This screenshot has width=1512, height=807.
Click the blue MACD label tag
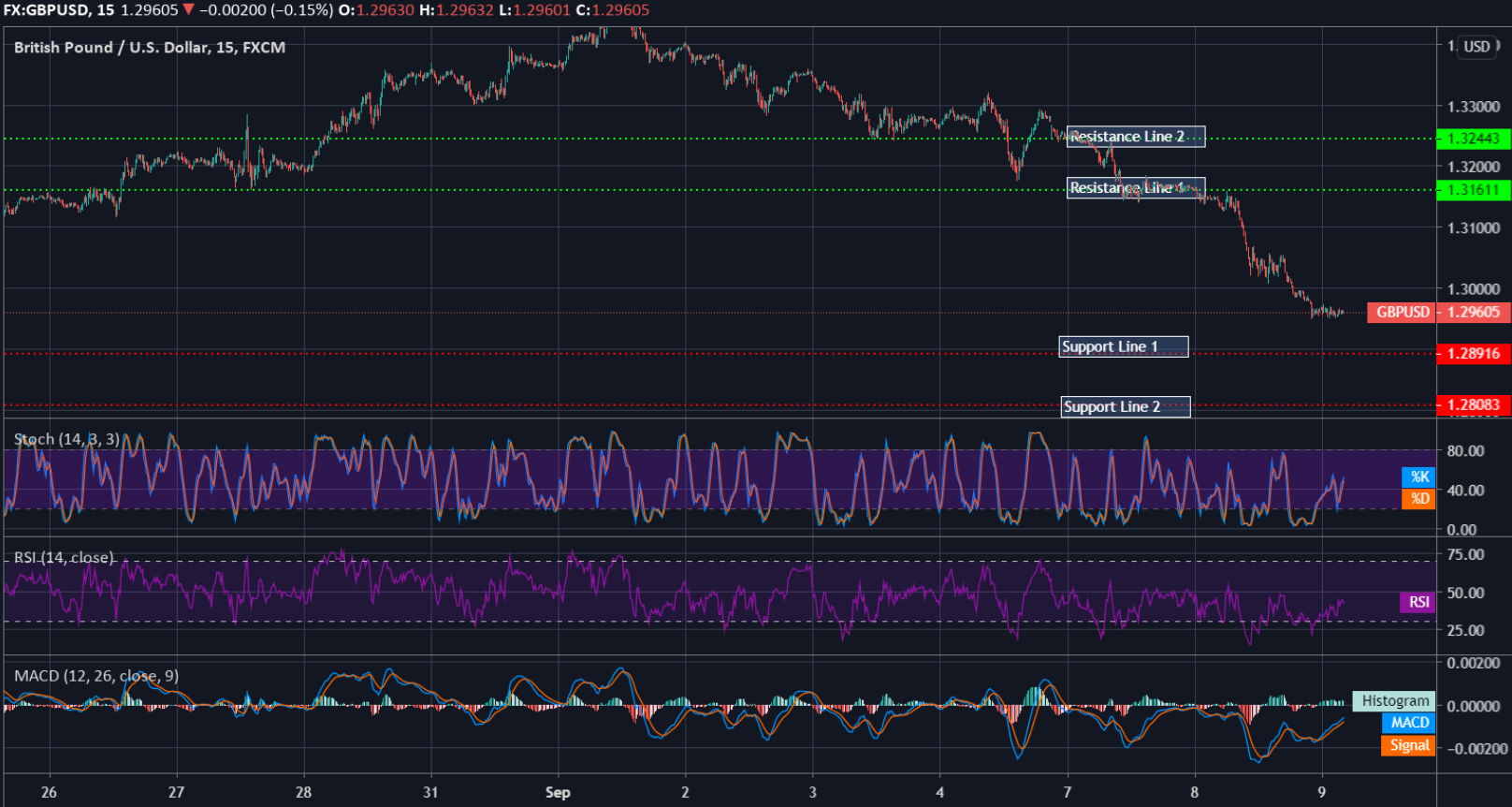coord(1408,723)
